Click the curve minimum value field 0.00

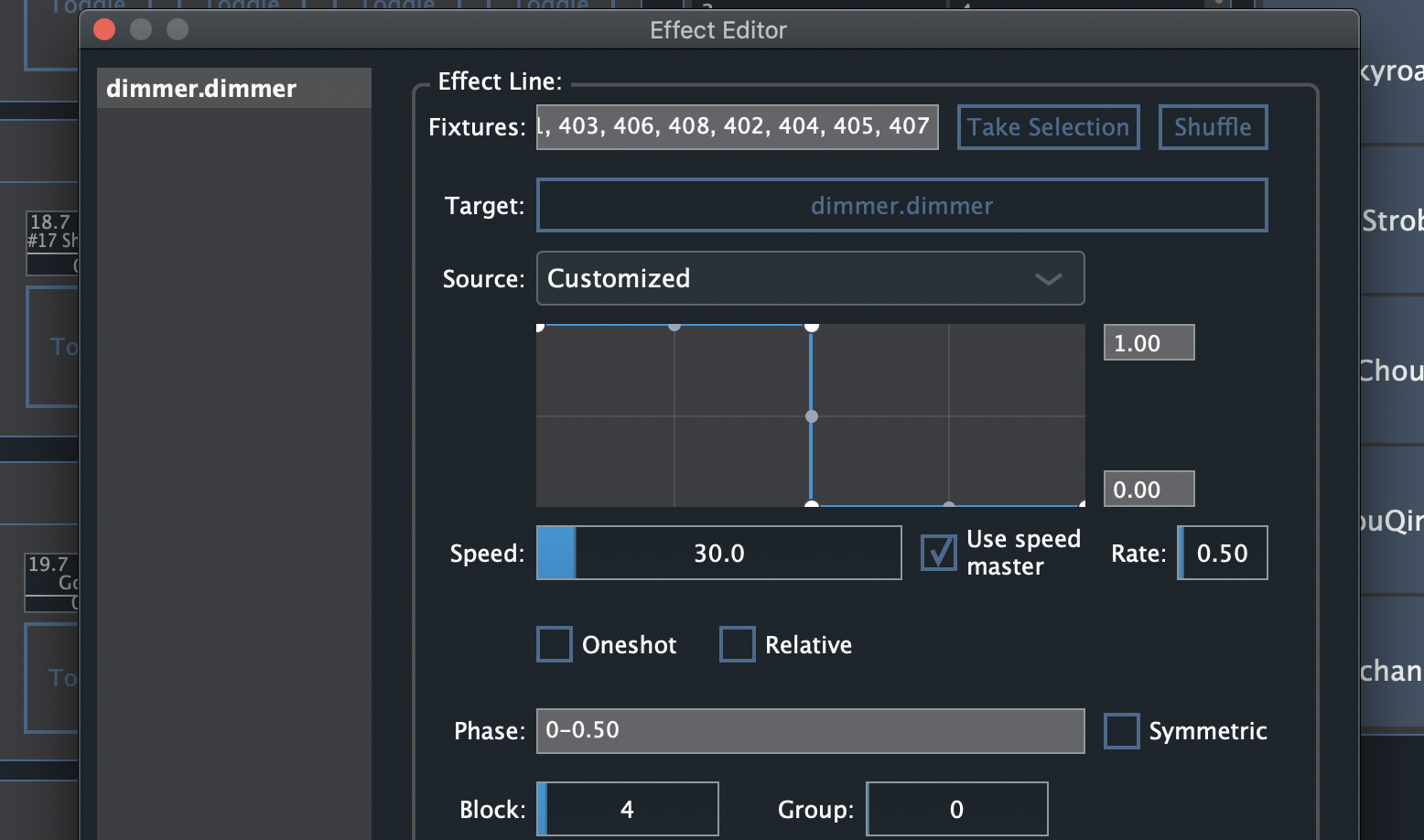coord(1149,490)
